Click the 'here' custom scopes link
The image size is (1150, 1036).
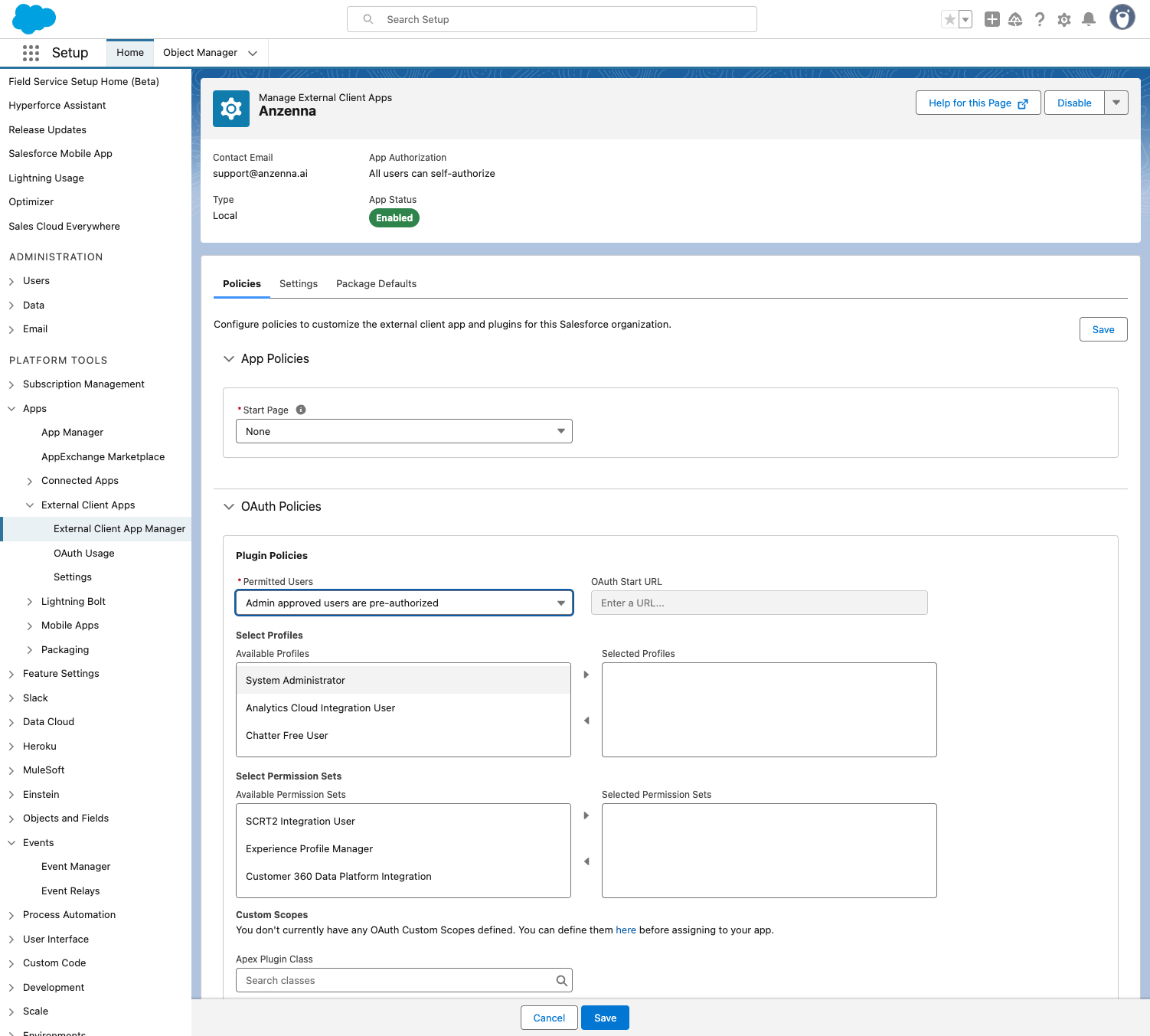click(x=626, y=930)
